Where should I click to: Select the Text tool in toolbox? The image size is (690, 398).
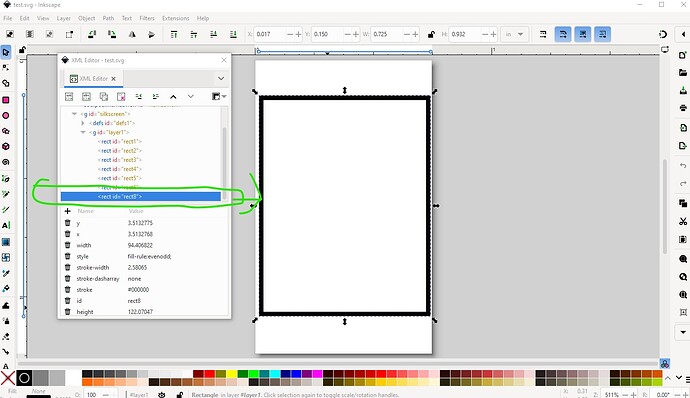pyautogui.click(x=6, y=225)
